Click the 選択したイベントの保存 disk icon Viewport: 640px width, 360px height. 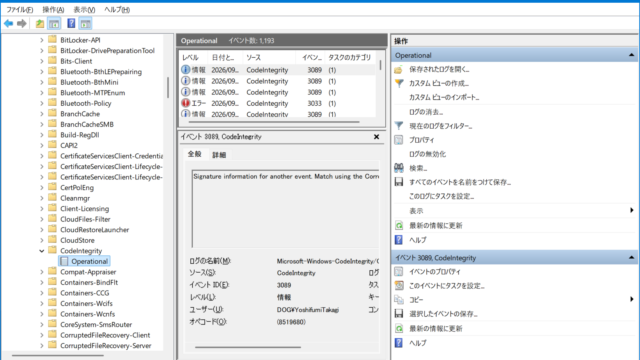point(399,314)
